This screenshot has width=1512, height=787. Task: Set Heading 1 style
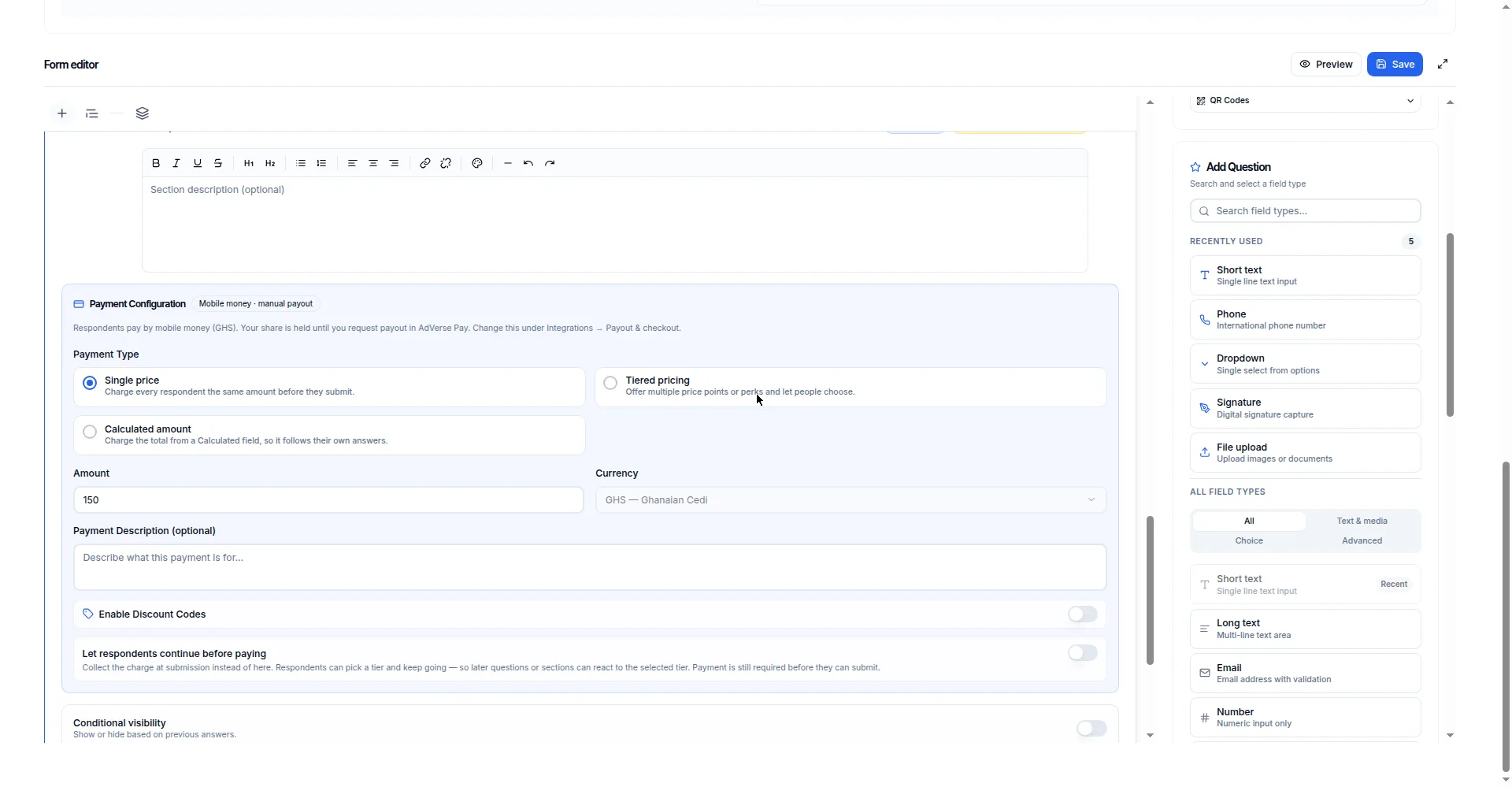click(249, 163)
